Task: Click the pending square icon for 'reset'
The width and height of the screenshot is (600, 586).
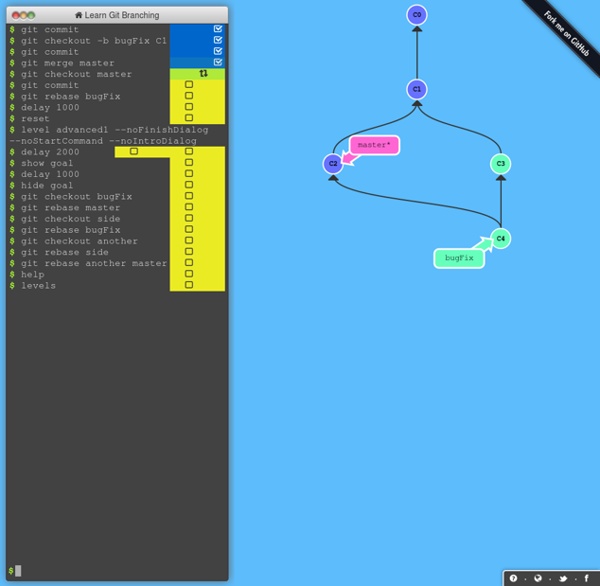Action: 189,118
